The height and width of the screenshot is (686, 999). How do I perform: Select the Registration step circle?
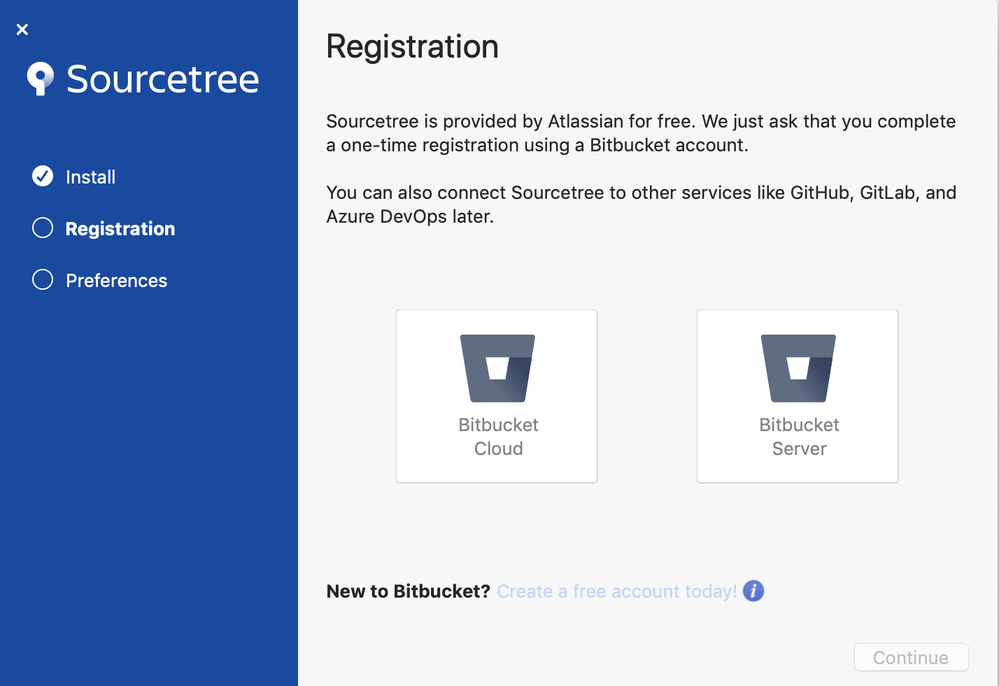pyautogui.click(x=43, y=227)
